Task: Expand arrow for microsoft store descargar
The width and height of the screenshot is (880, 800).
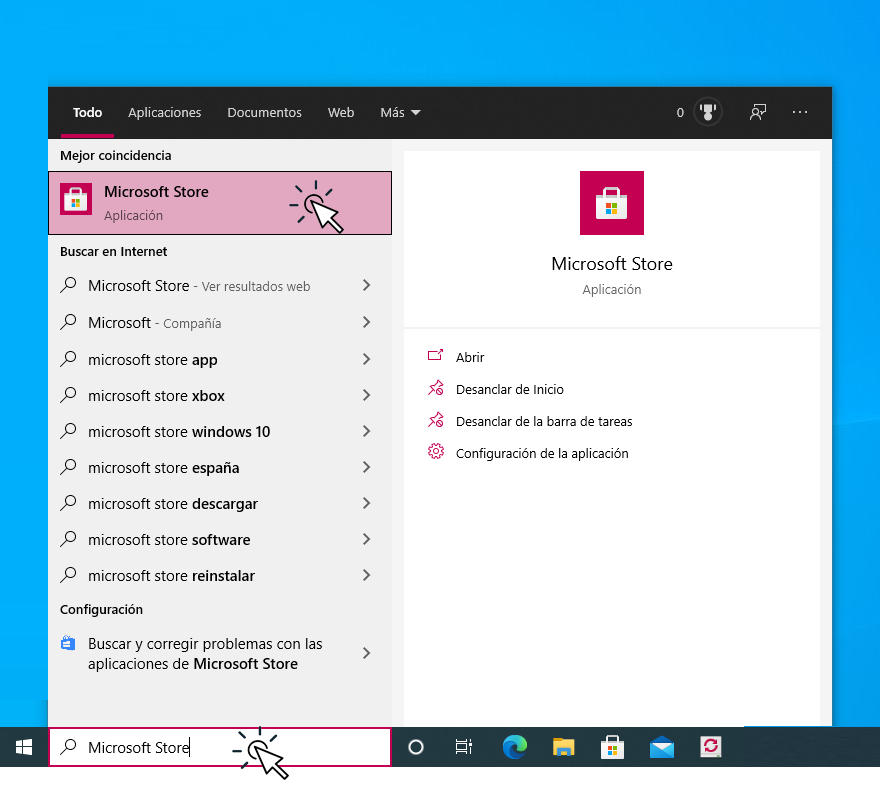Action: tap(366, 503)
